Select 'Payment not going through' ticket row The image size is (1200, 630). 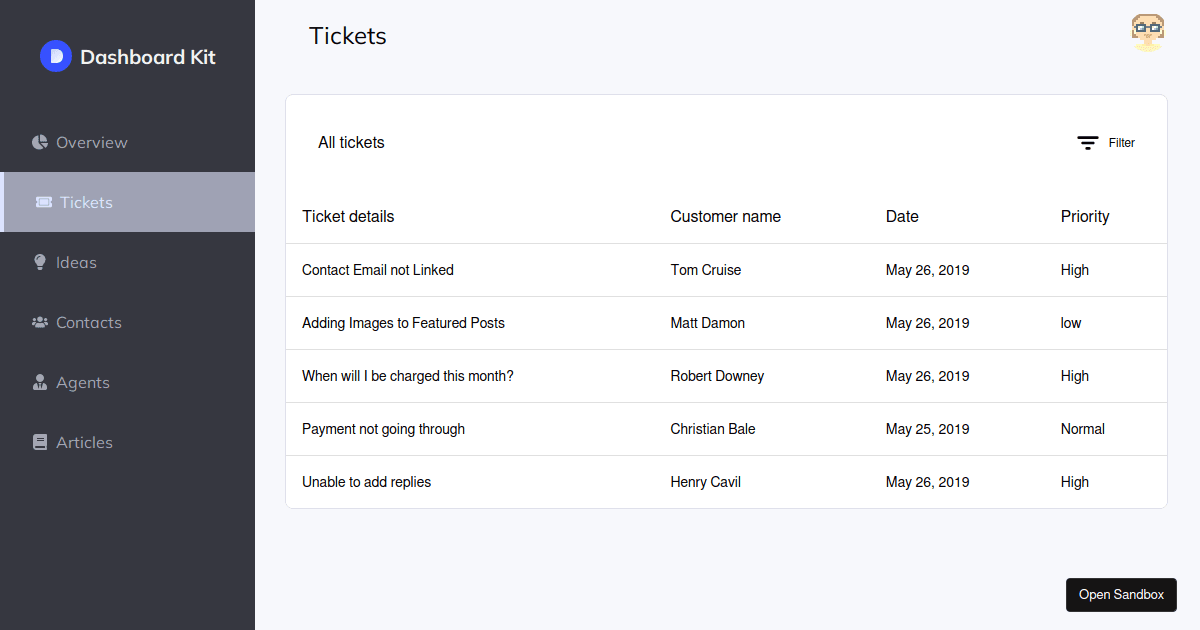383,429
